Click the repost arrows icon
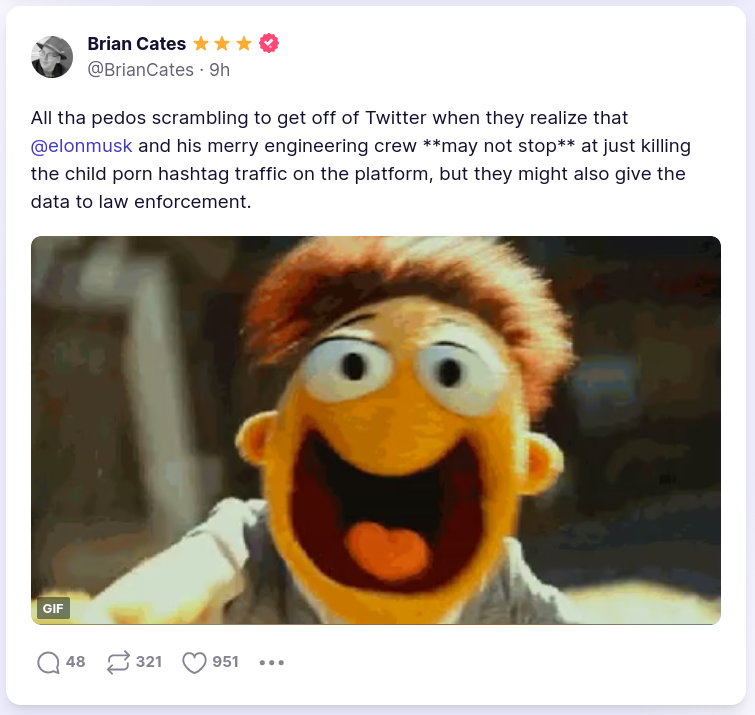755x715 pixels. point(118,662)
